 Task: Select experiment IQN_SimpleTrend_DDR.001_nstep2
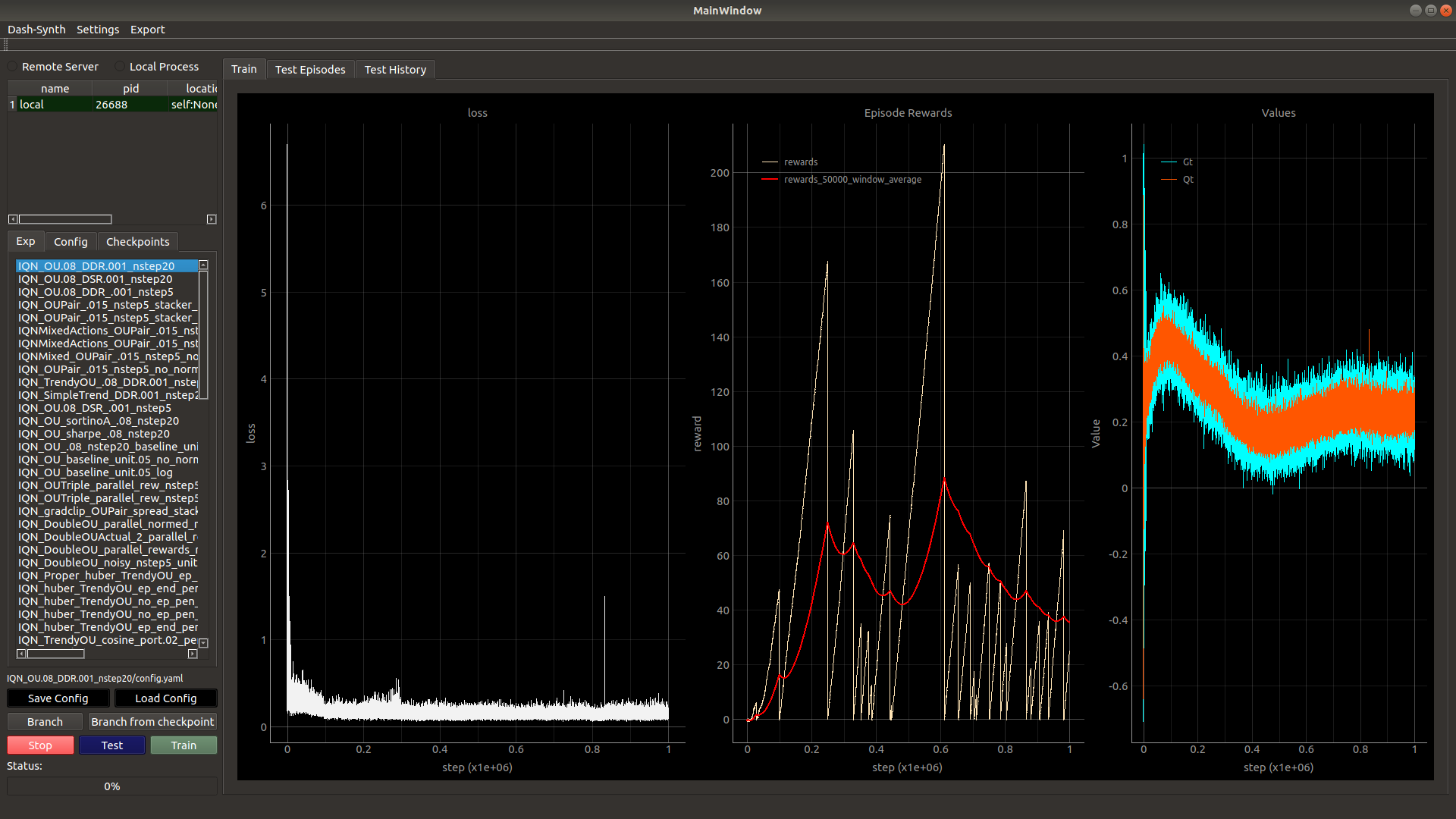click(x=107, y=395)
